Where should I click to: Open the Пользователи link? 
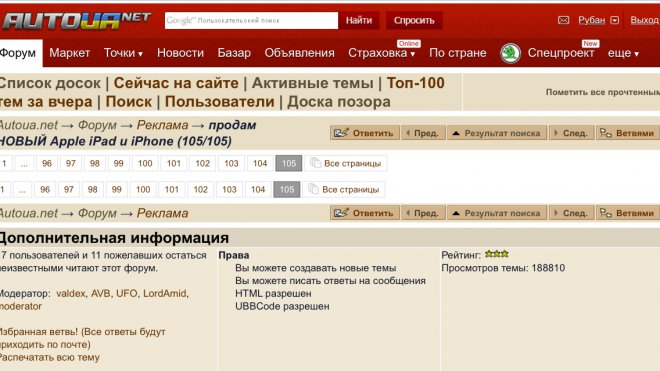219,101
